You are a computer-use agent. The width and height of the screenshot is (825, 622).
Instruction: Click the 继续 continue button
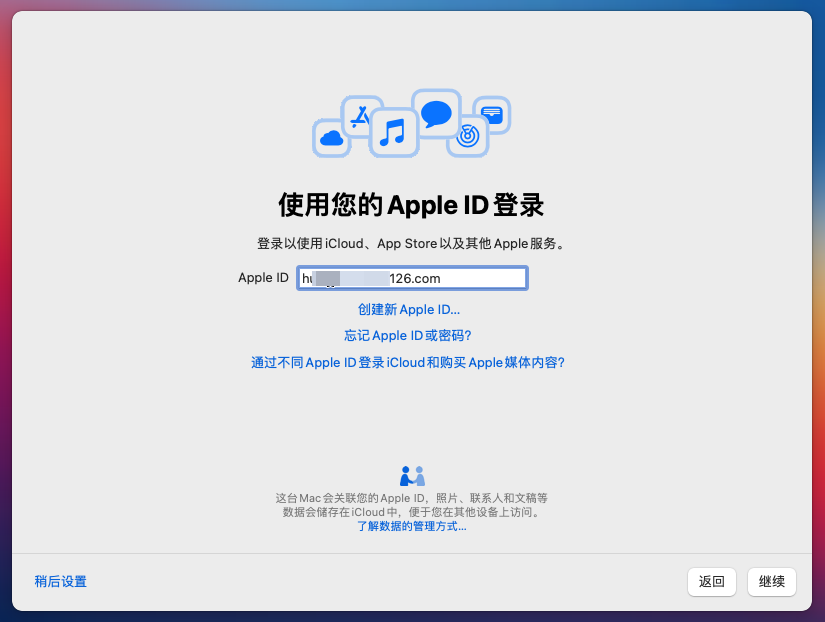pos(772,581)
